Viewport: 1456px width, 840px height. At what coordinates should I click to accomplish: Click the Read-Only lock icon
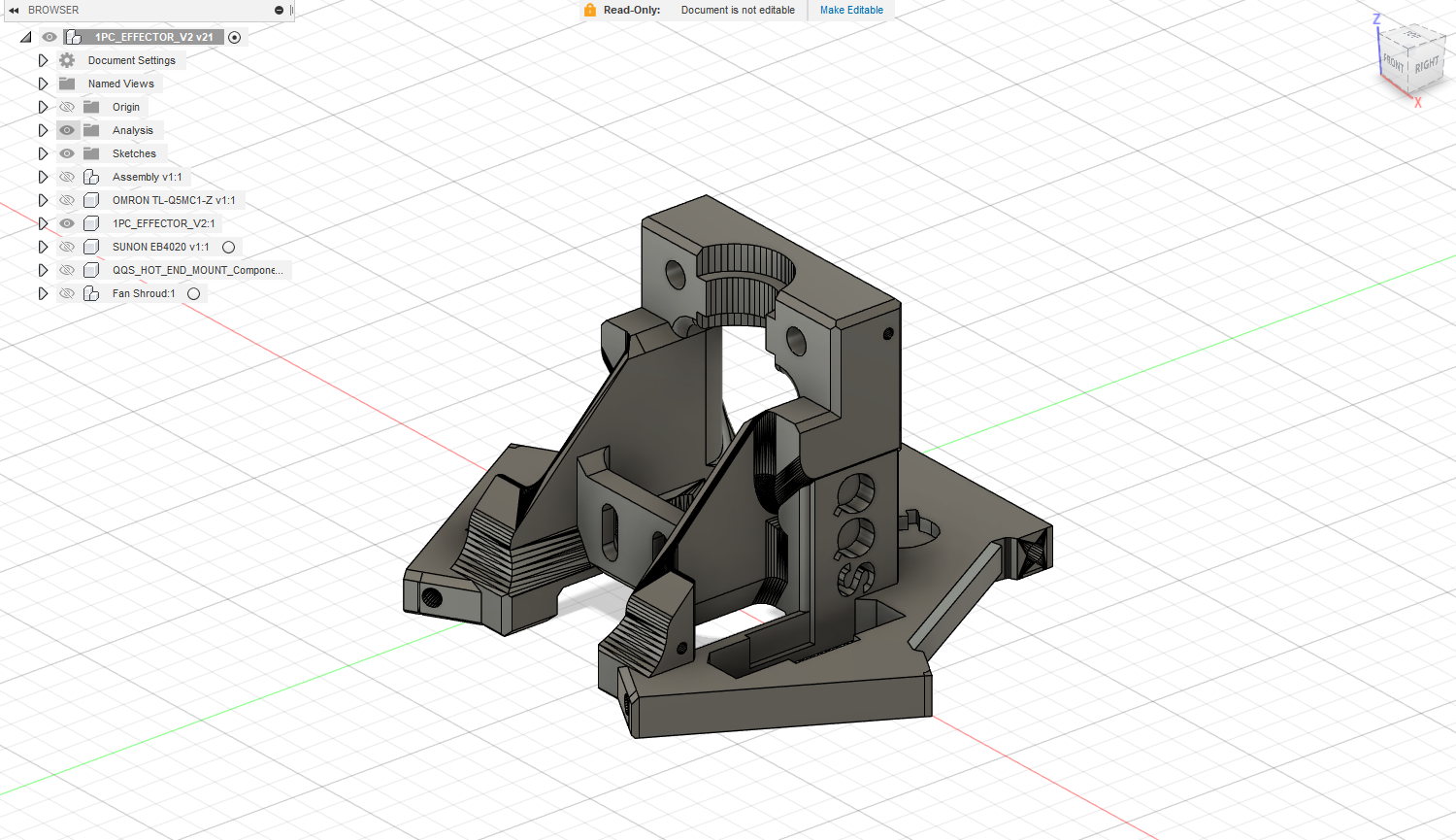tap(590, 10)
